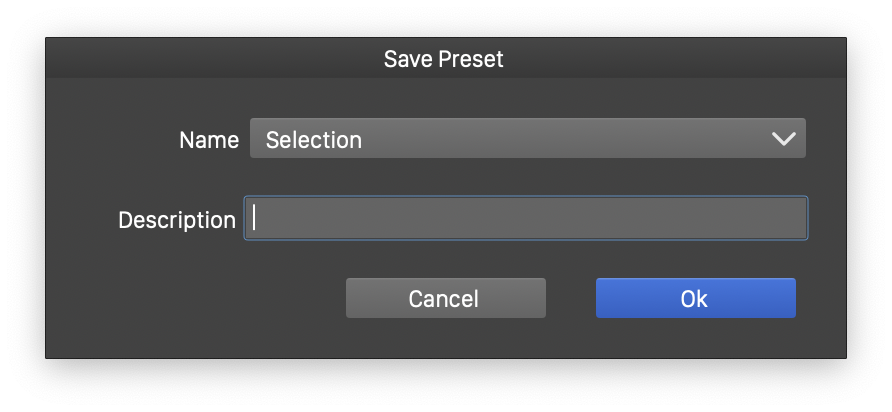Viewport: 892px width, 412px height.
Task: Click the gray Cancel button
Action: point(445,298)
